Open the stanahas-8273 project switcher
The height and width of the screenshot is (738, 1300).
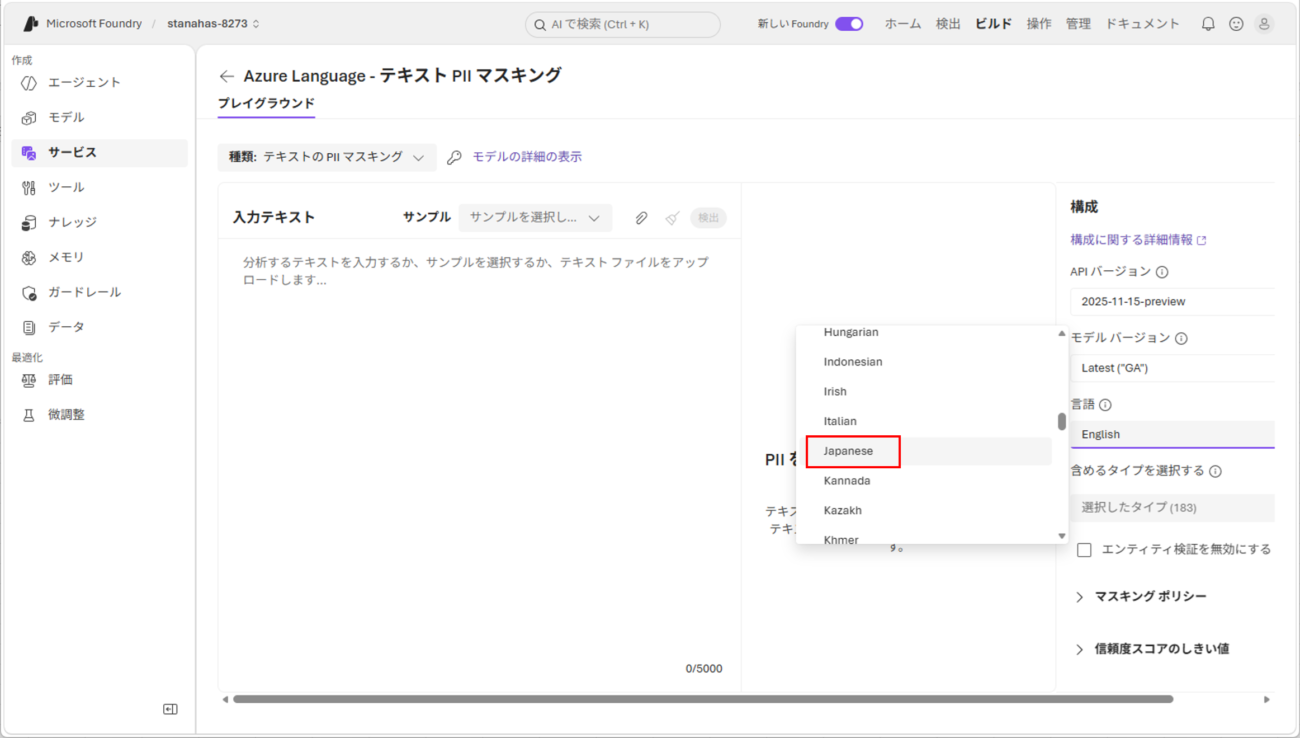[213, 24]
